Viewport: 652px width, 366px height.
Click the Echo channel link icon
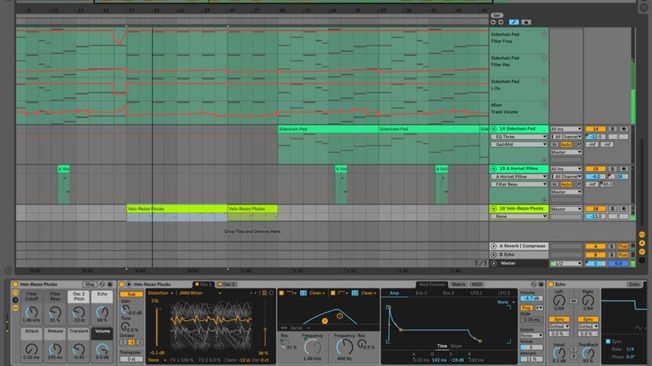(x=573, y=301)
